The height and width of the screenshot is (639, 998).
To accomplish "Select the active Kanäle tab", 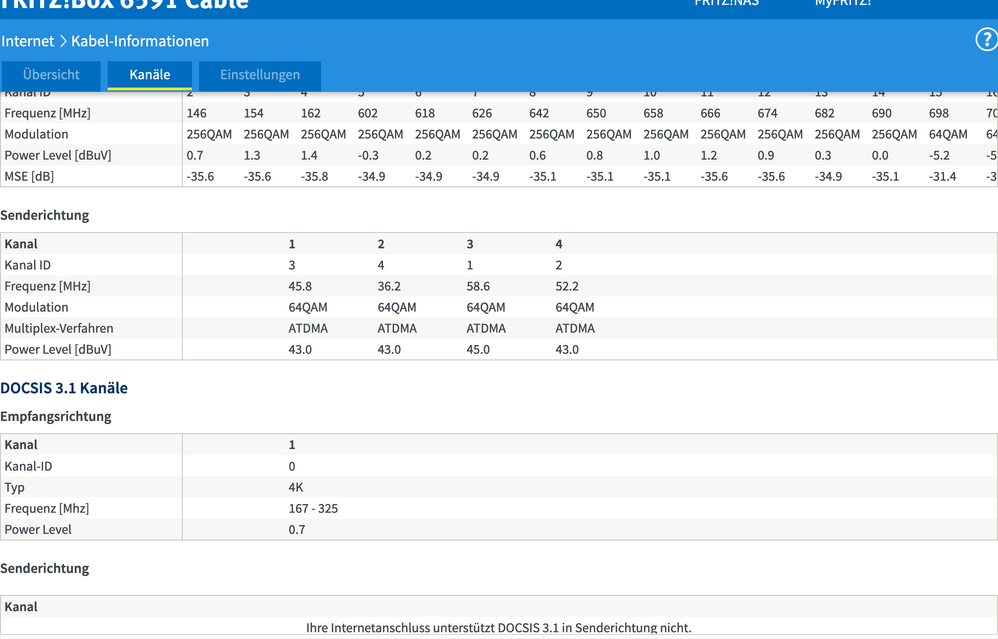I will [149, 74].
